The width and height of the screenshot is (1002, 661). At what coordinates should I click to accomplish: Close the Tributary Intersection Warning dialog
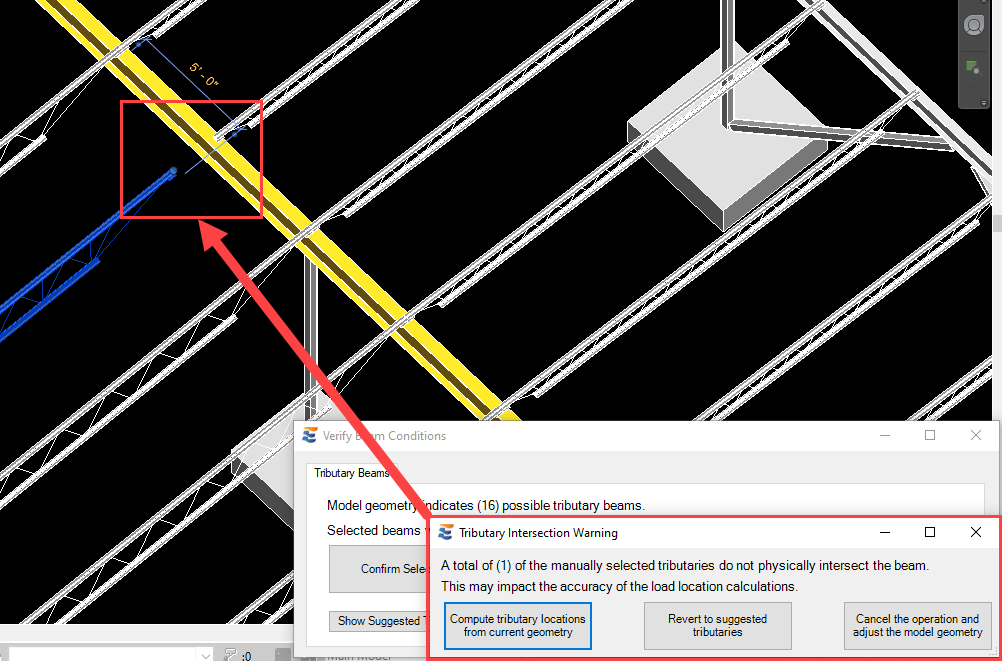[x=976, y=533]
